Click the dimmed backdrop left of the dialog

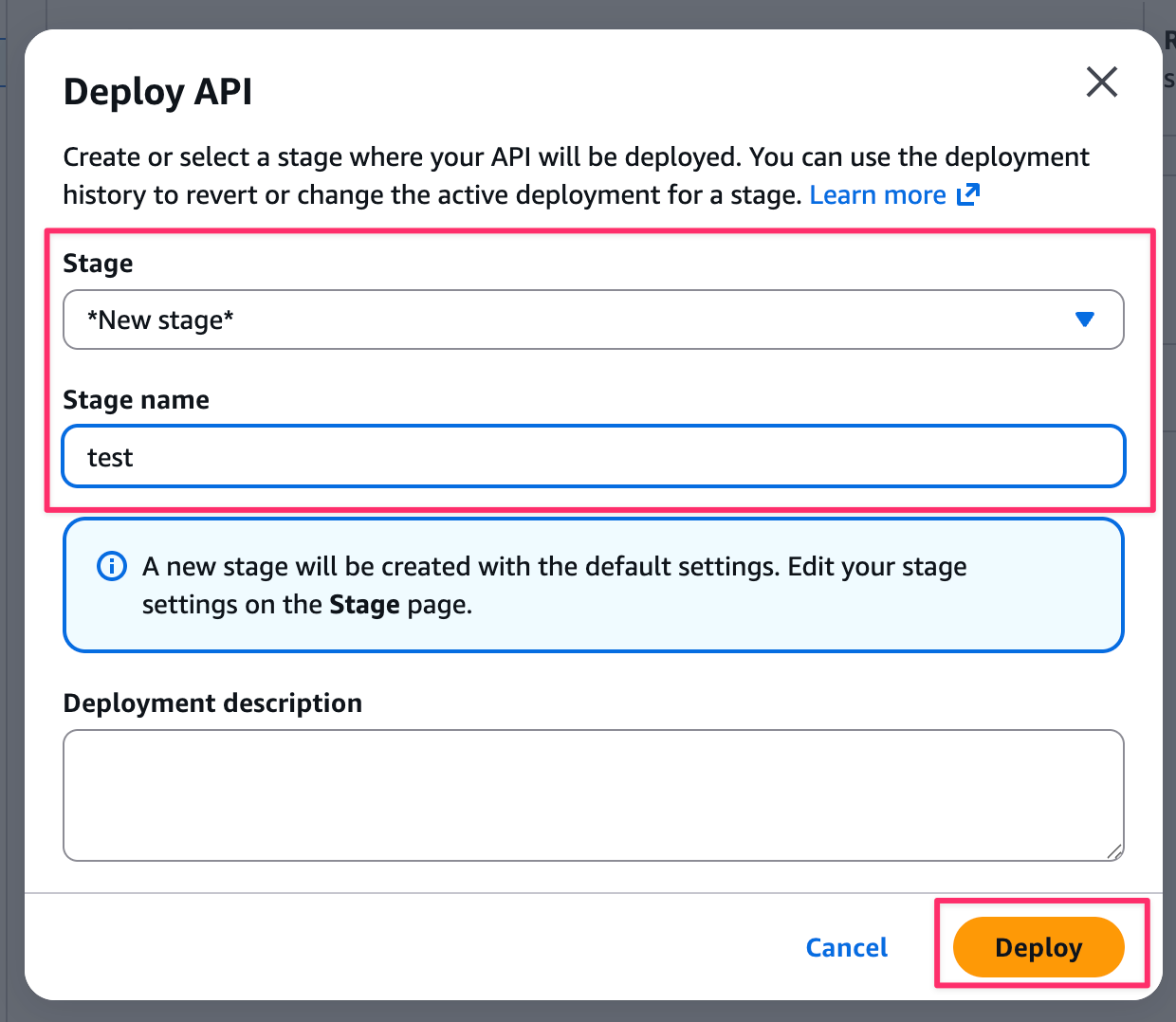(11, 512)
